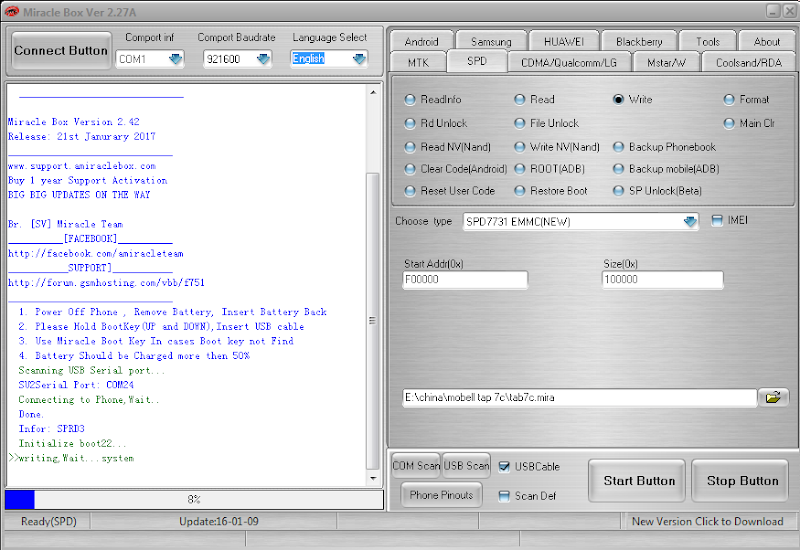Open the Mstar/W tab
This screenshot has height=550, width=800.
[x=666, y=62]
